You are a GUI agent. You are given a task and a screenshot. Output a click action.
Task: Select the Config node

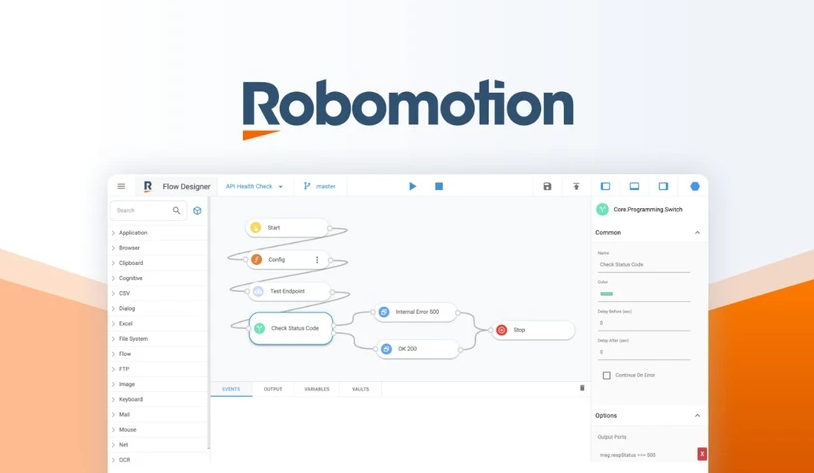click(288, 260)
